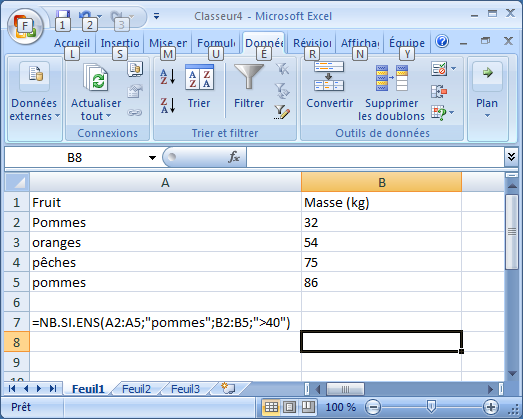Open the Name Box dropdown arrow
The image size is (523, 419).
152,157
